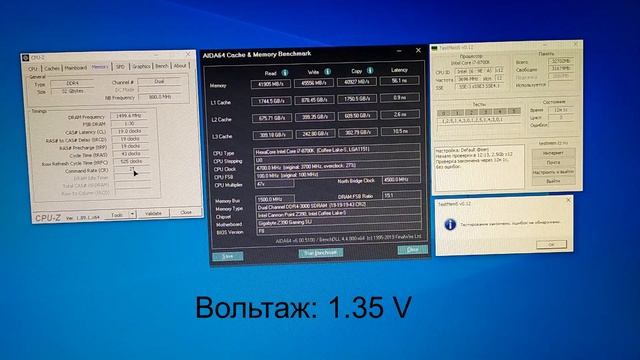
Task: Click the Copy info icon in AIDA64
Action: [370, 70]
